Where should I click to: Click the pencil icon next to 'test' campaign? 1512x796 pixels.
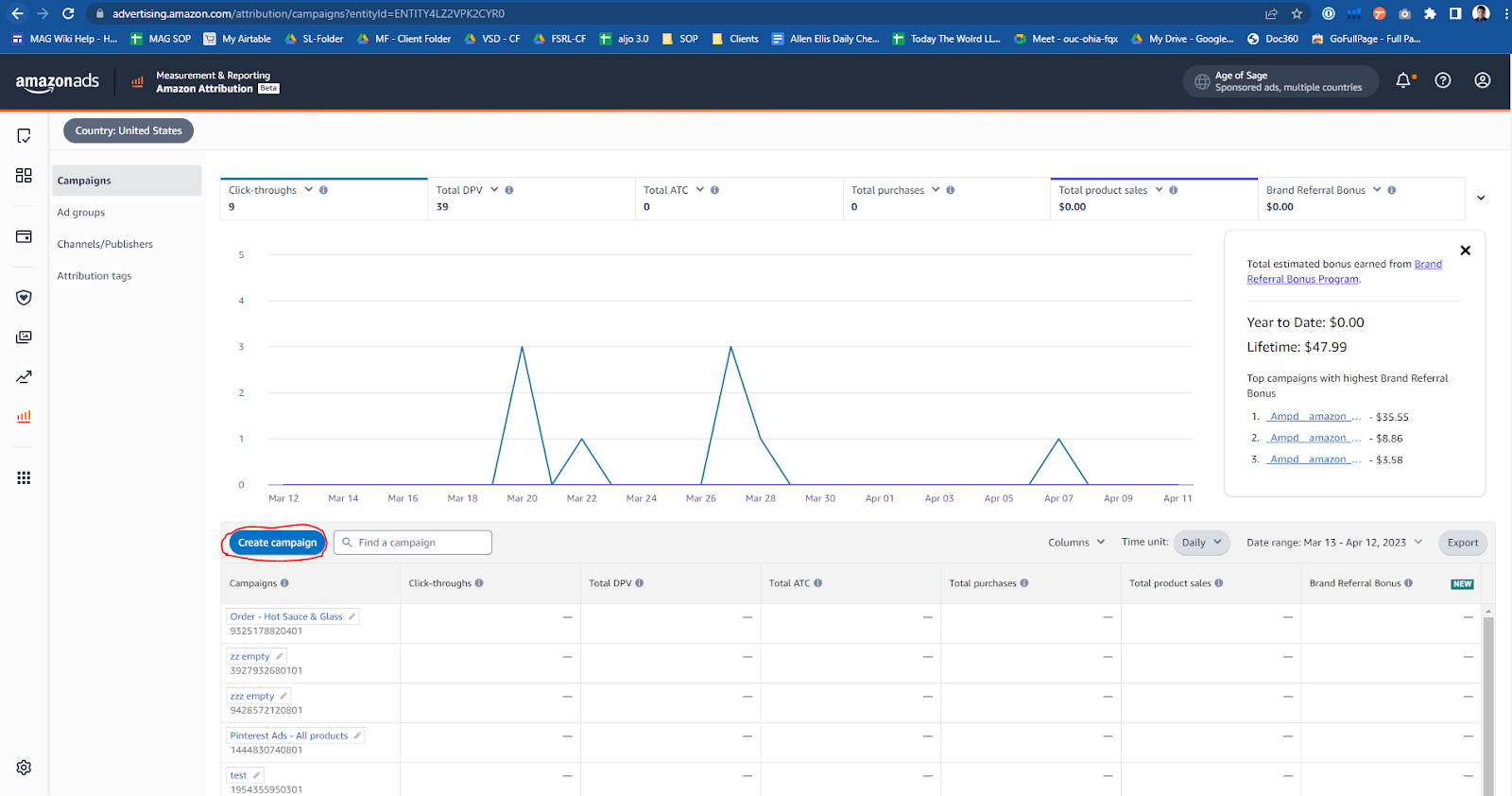pyautogui.click(x=256, y=775)
